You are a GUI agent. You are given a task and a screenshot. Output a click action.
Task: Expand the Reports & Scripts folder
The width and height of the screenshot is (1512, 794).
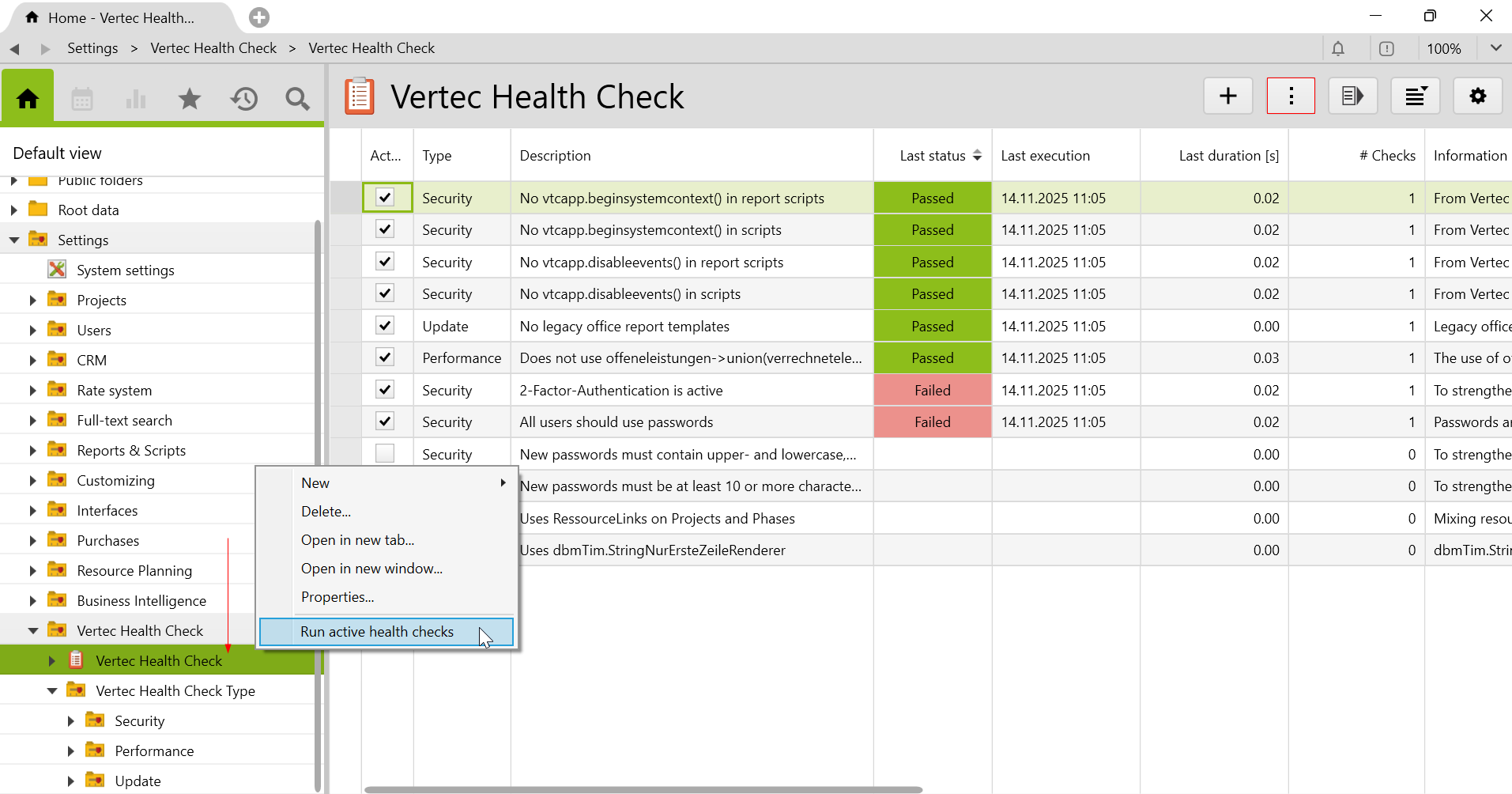click(x=32, y=451)
